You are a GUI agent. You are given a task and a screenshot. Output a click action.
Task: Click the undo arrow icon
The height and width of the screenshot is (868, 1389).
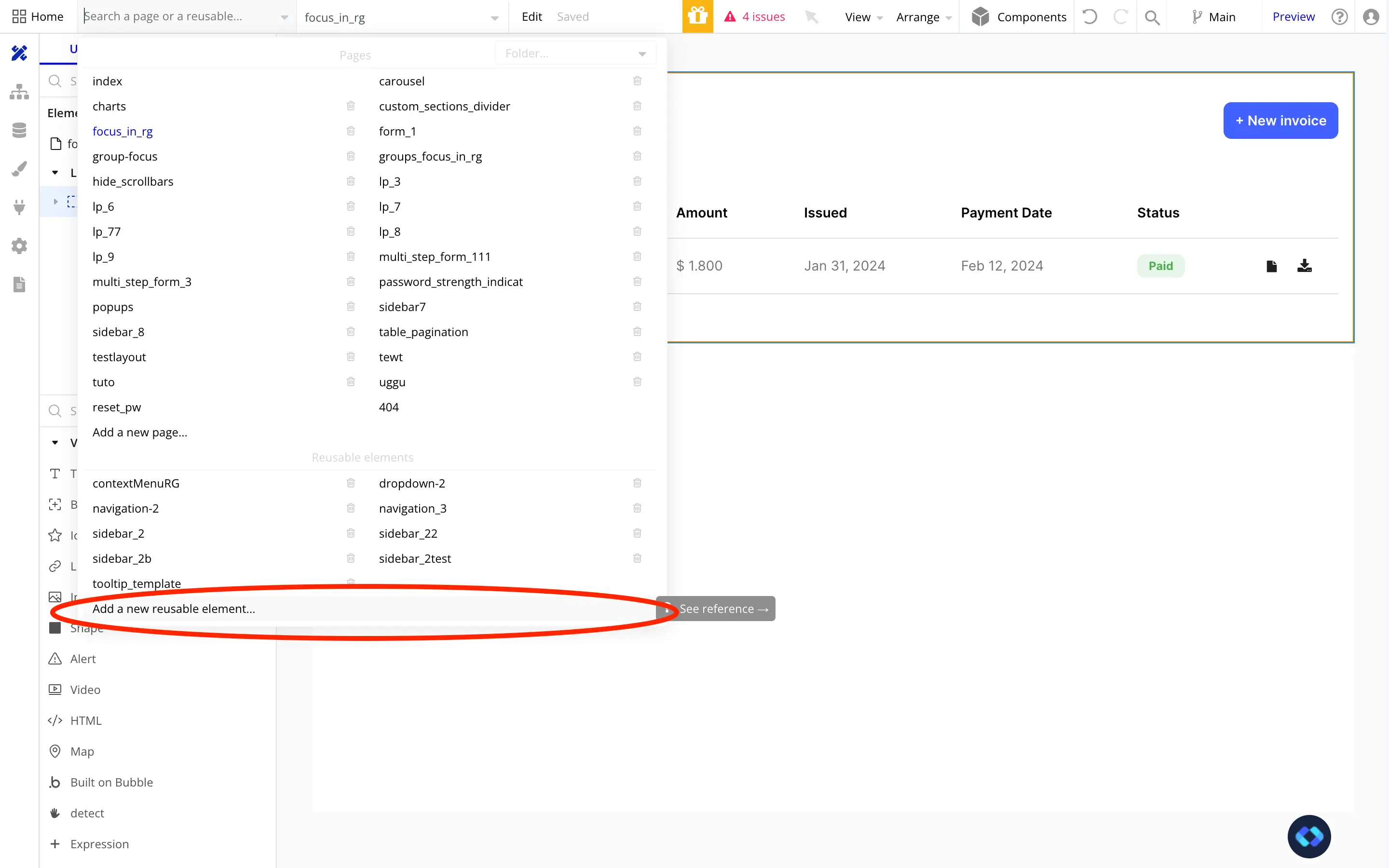1089,17
